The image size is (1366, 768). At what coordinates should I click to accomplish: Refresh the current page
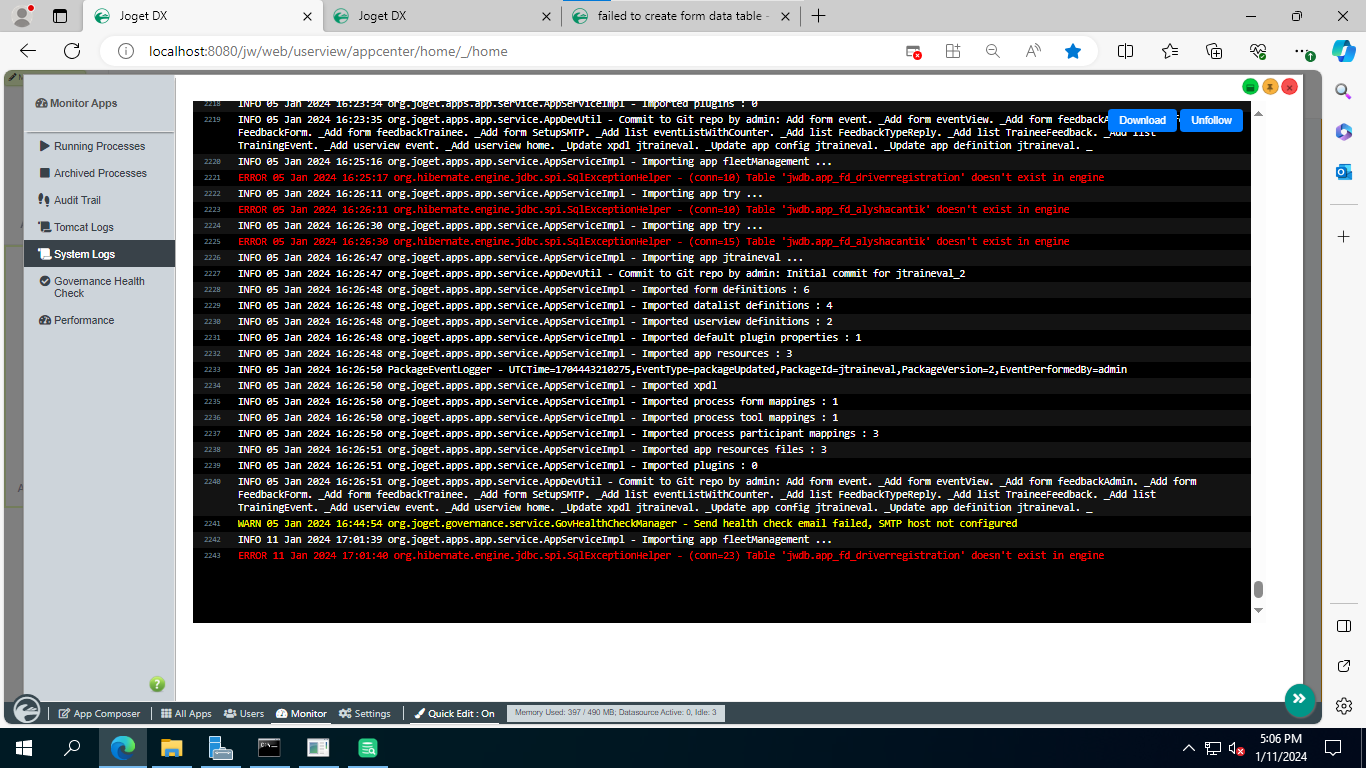click(x=72, y=51)
